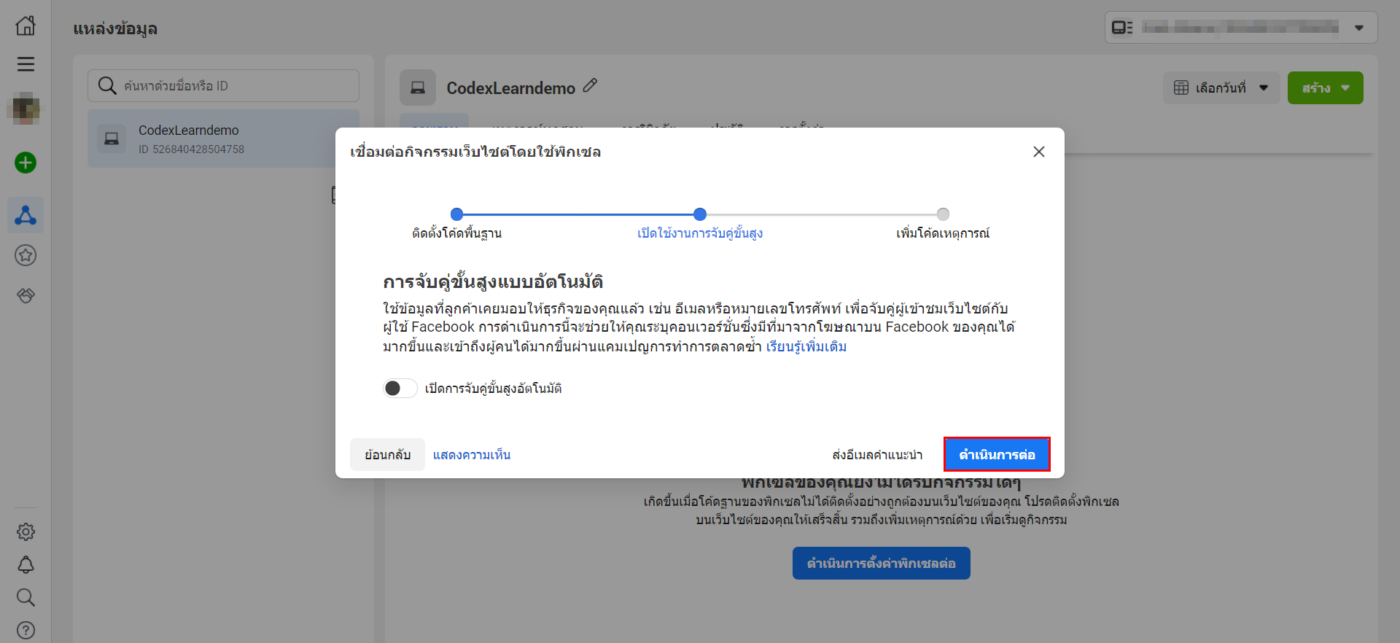
Task: Open Settings gear in sidebar
Action: pyautogui.click(x=26, y=532)
